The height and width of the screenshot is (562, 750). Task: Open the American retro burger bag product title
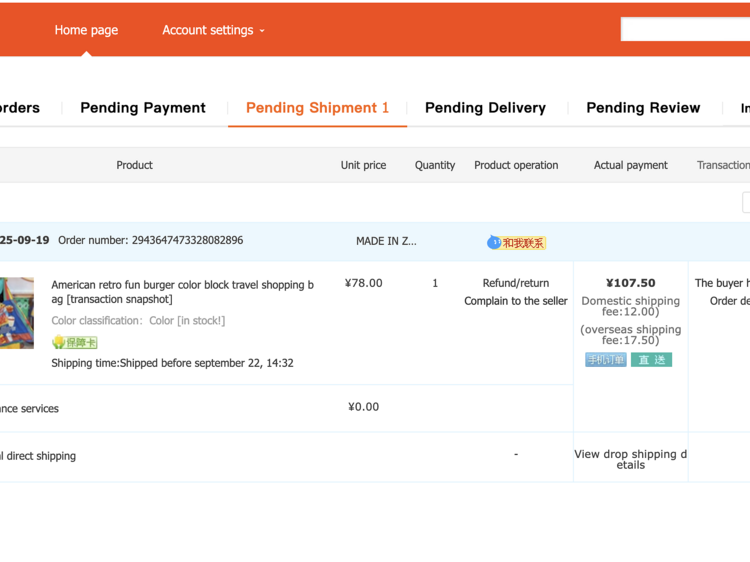[182, 292]
